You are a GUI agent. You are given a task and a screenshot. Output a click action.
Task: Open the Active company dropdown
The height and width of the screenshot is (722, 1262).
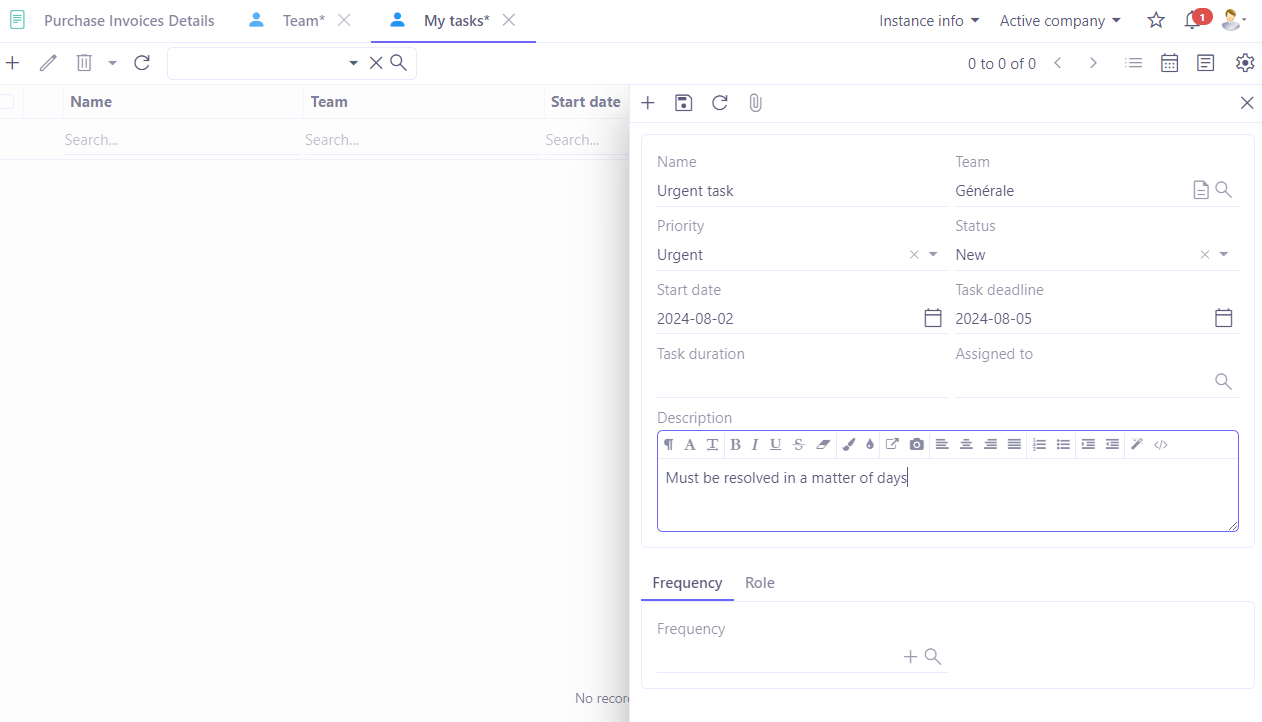[x=1059, y=20]
